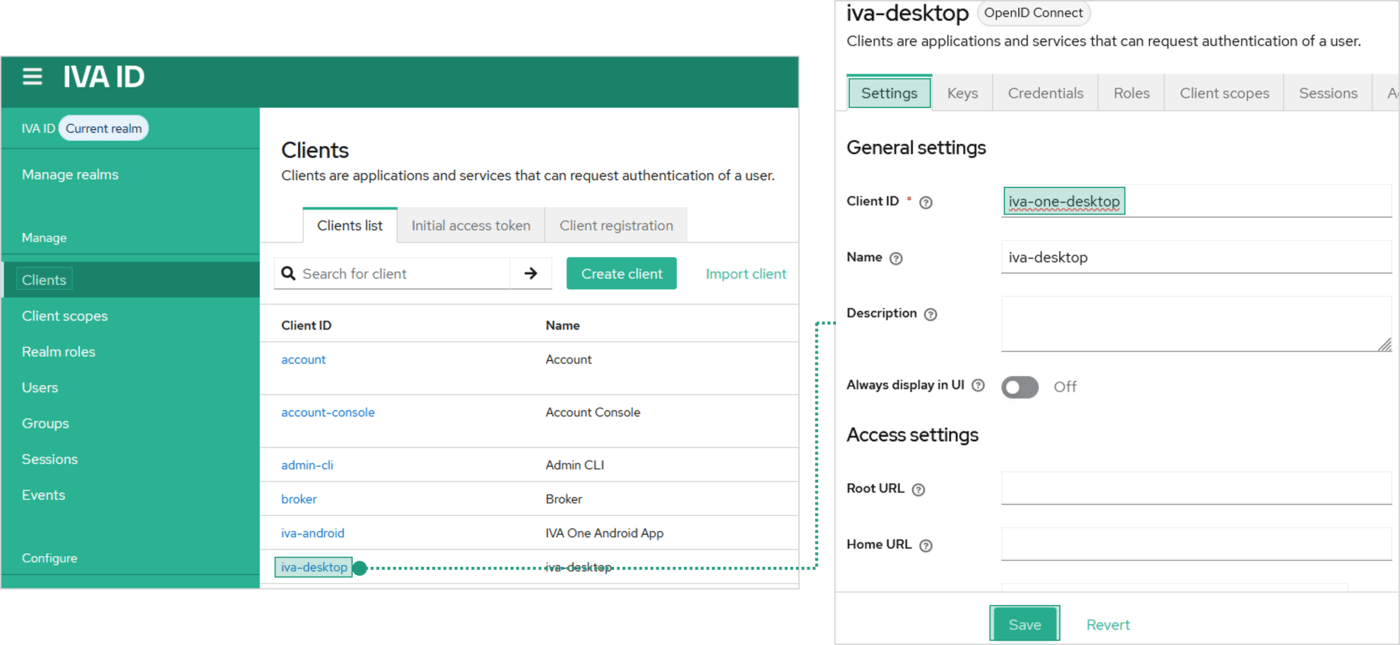This screenshot has width=1400, height=645.
Task: Click the search arrow submit button
Action: tap(531, 273)
